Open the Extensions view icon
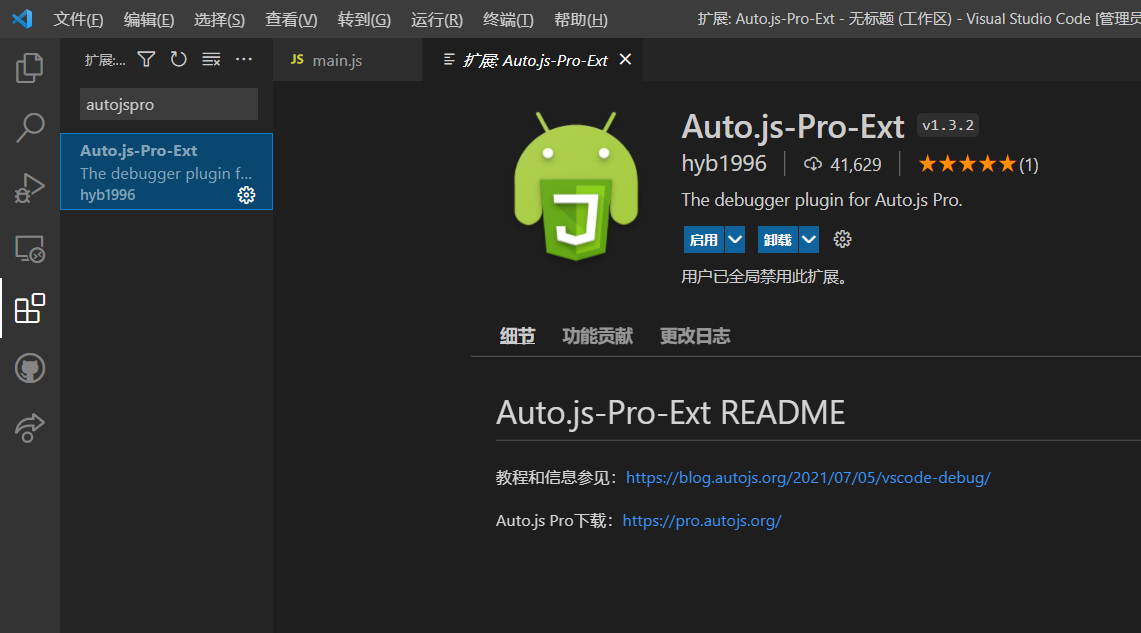 tap(30, 308)
